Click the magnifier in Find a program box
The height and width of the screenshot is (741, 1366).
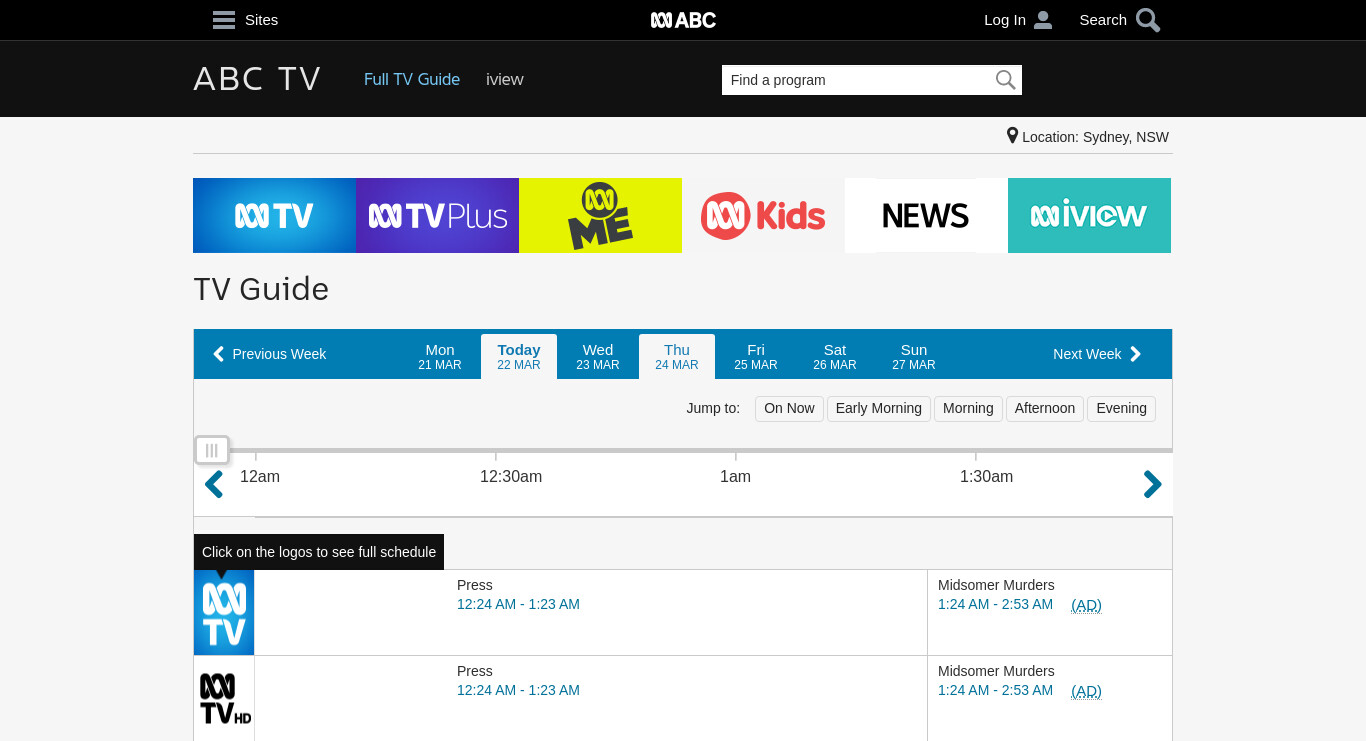click(1005, 80)
